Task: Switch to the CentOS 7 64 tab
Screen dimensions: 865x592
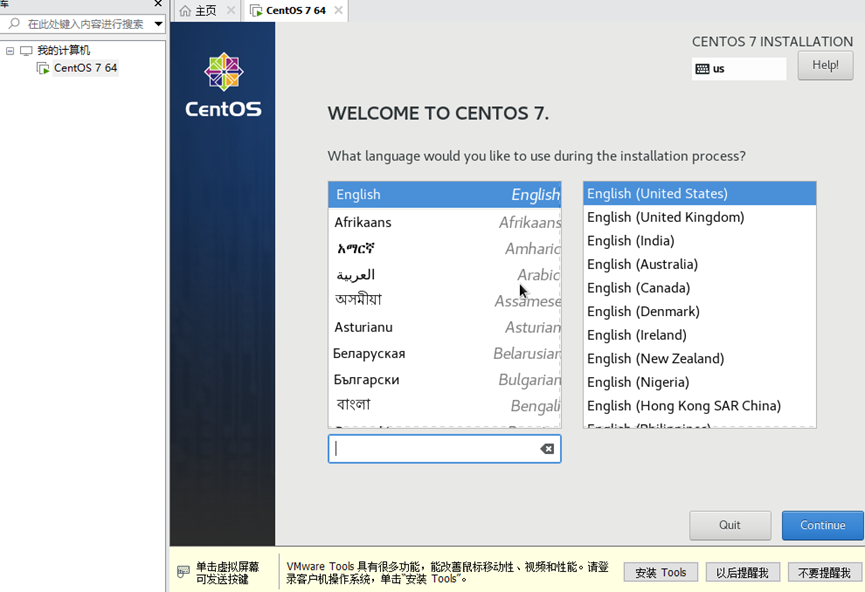Action: [x=296, y=10]
